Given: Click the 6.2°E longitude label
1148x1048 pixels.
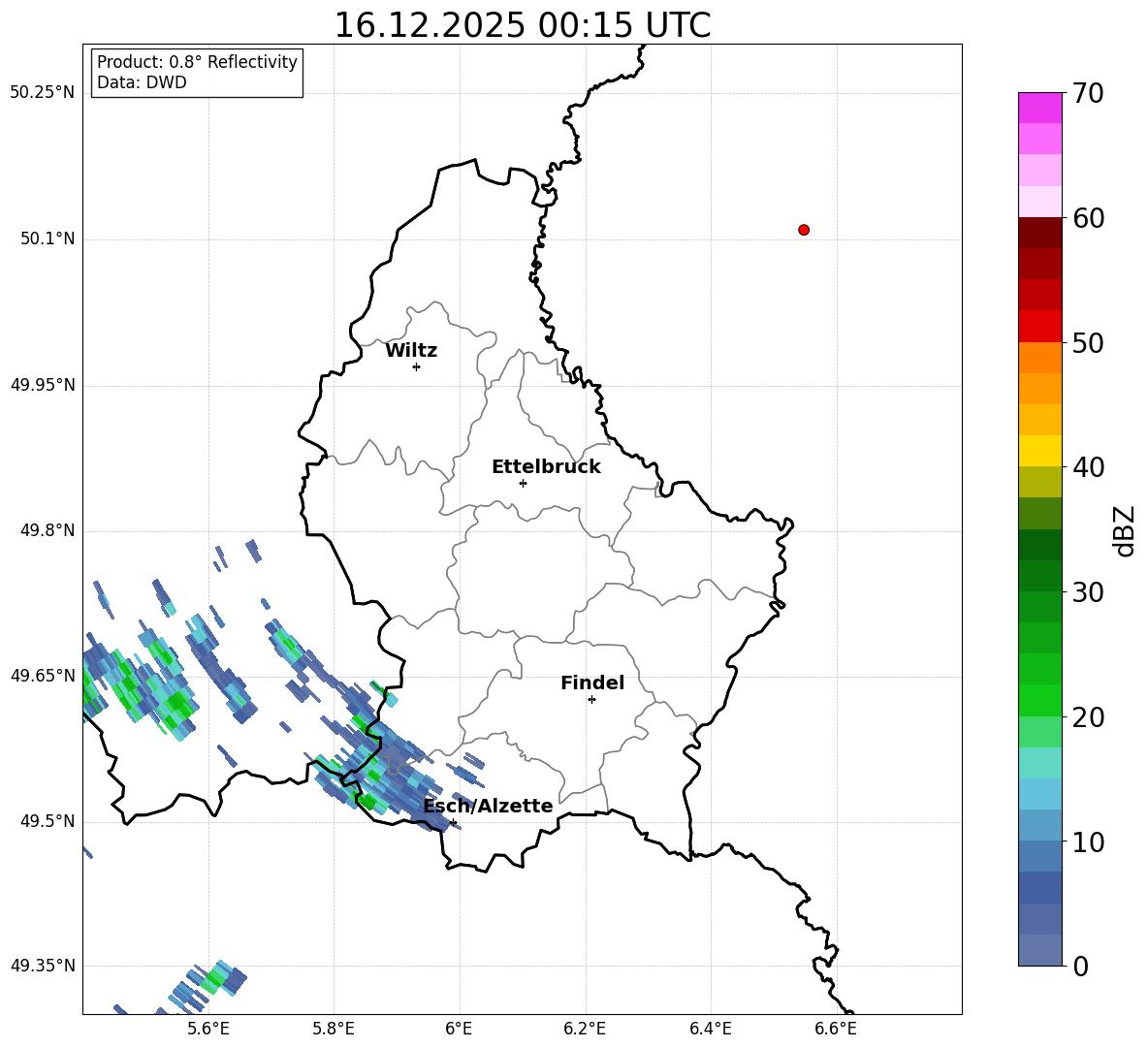Looking at the screenshot, I should point(585,1029).
